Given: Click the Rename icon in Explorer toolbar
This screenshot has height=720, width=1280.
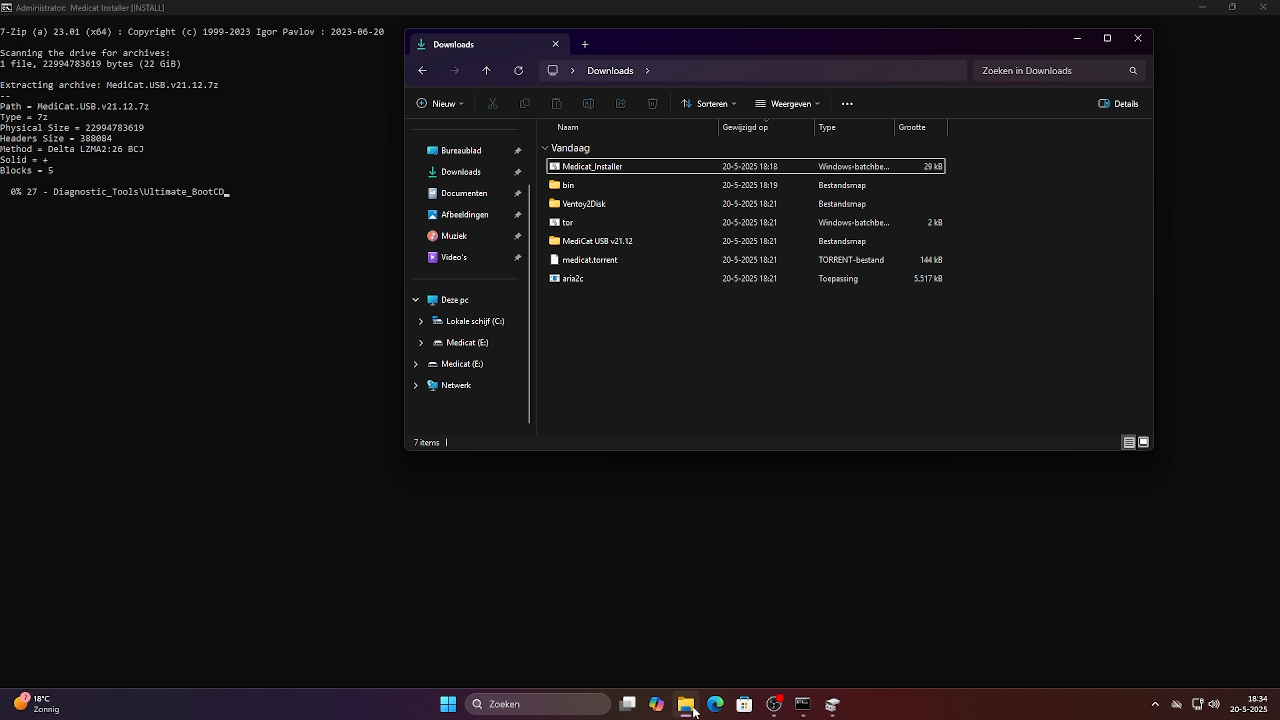Looking at the screenshot, I should 588,104.
